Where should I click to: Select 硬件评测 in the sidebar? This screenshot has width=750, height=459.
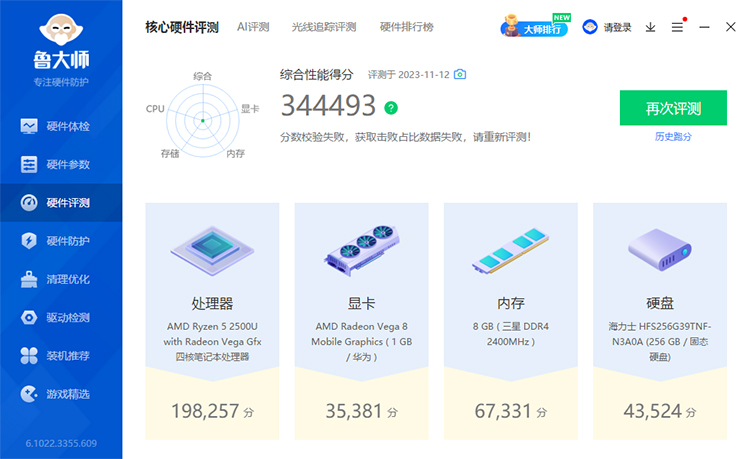point(61,203)
